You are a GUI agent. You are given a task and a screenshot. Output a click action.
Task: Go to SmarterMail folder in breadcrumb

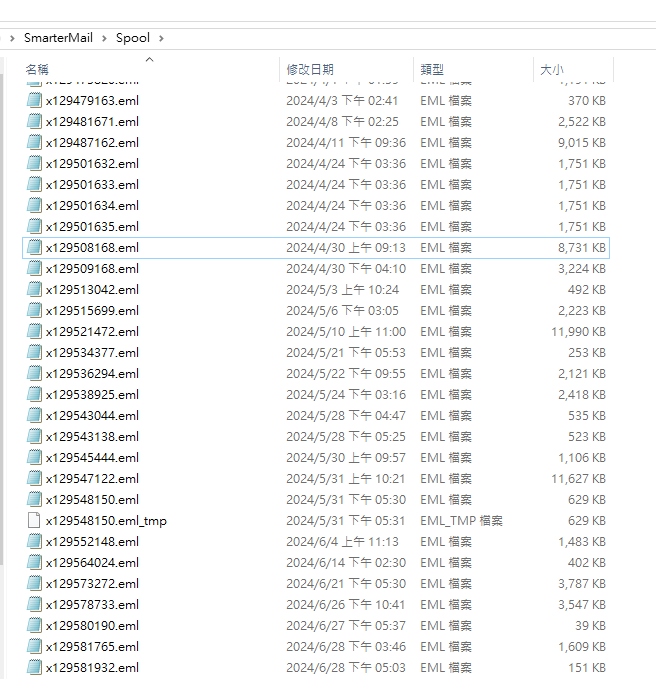[58, 38]
